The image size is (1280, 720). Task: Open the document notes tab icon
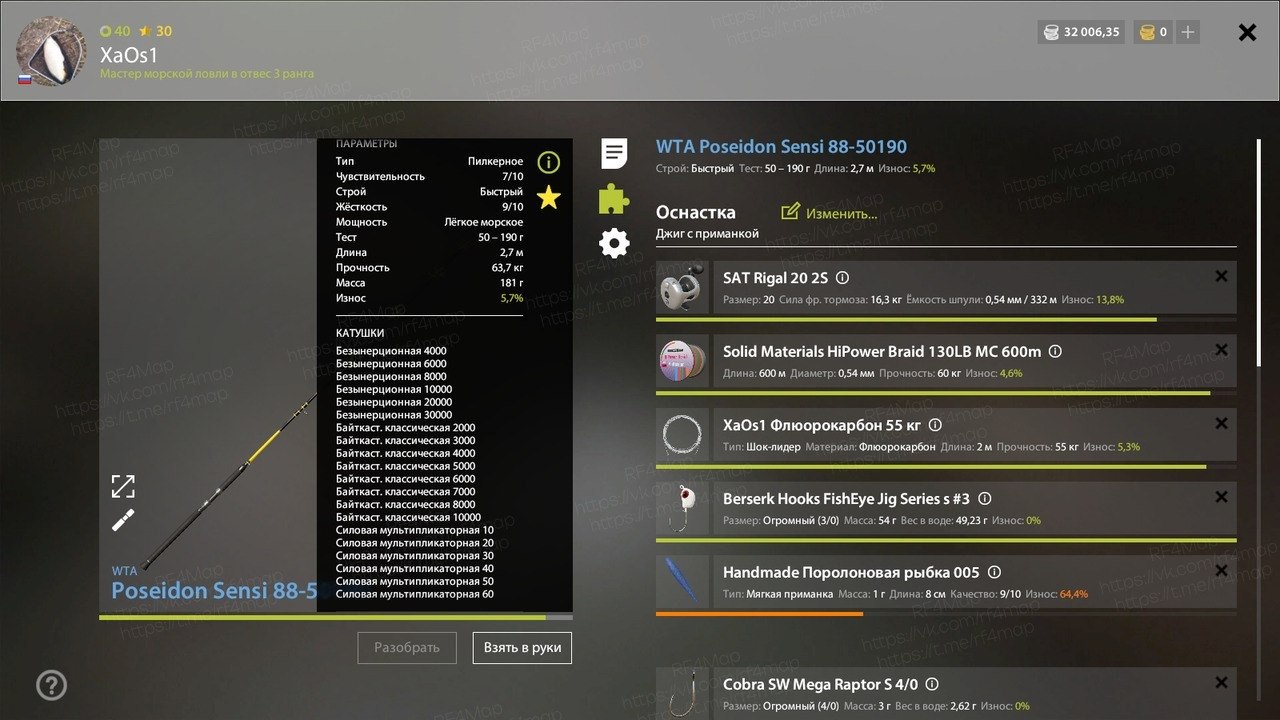(x=614, y=153)
